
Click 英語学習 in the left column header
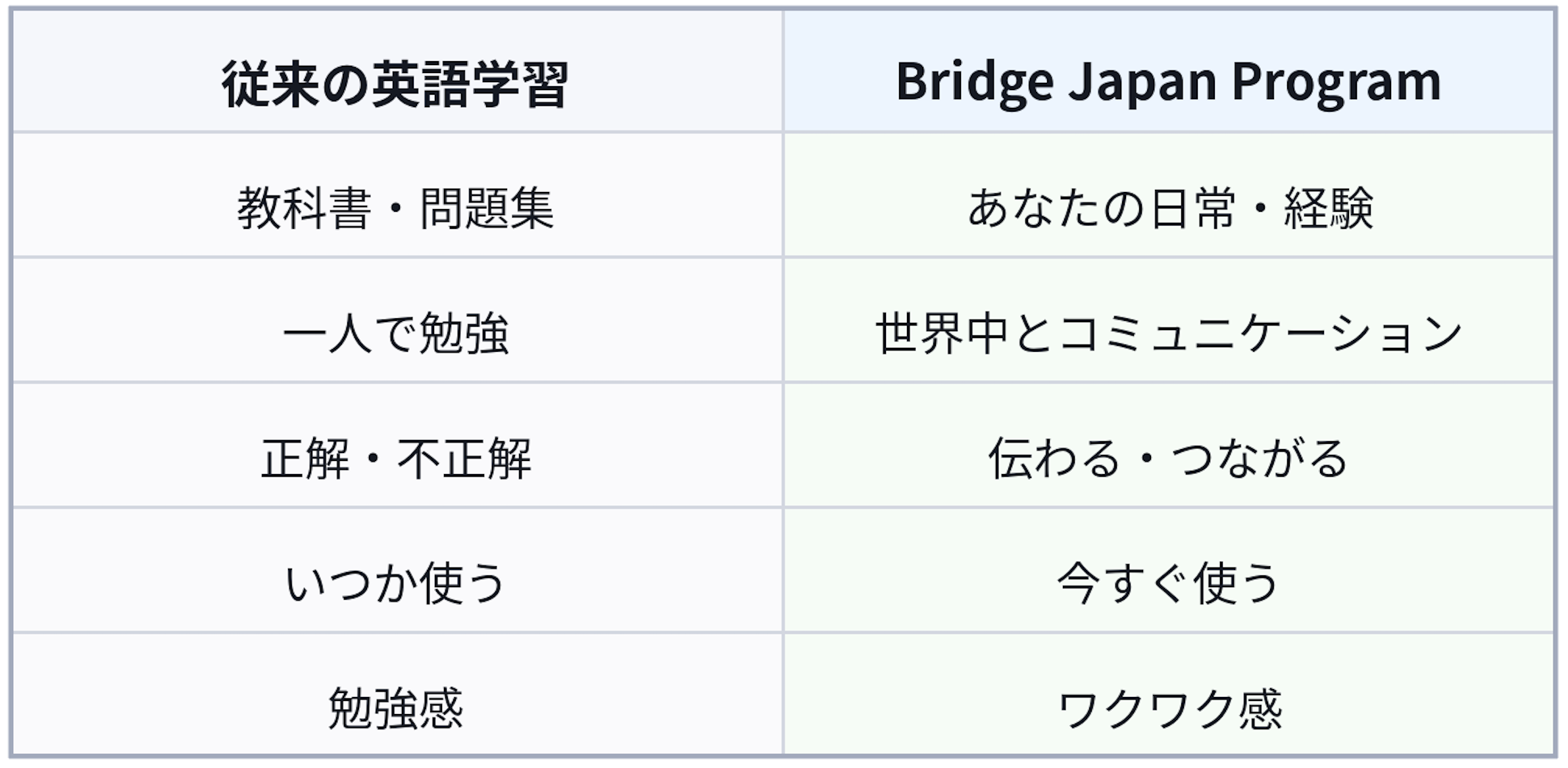tap(470, 84)
